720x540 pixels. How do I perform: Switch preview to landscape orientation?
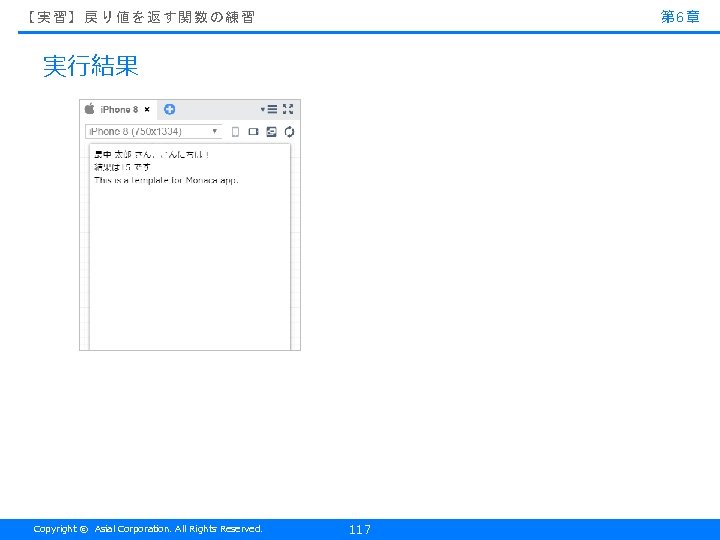[x=253, y=132]
